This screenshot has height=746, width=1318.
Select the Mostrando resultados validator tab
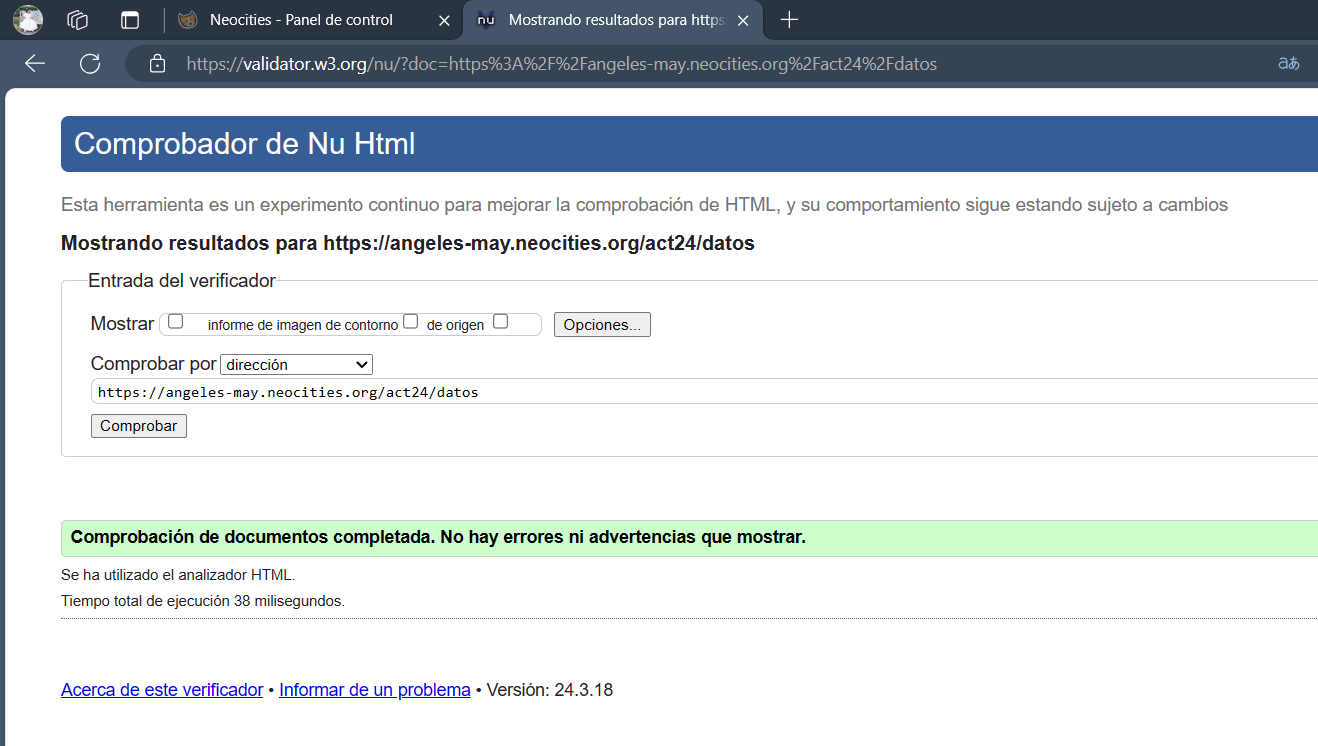(x=614, y=20)
